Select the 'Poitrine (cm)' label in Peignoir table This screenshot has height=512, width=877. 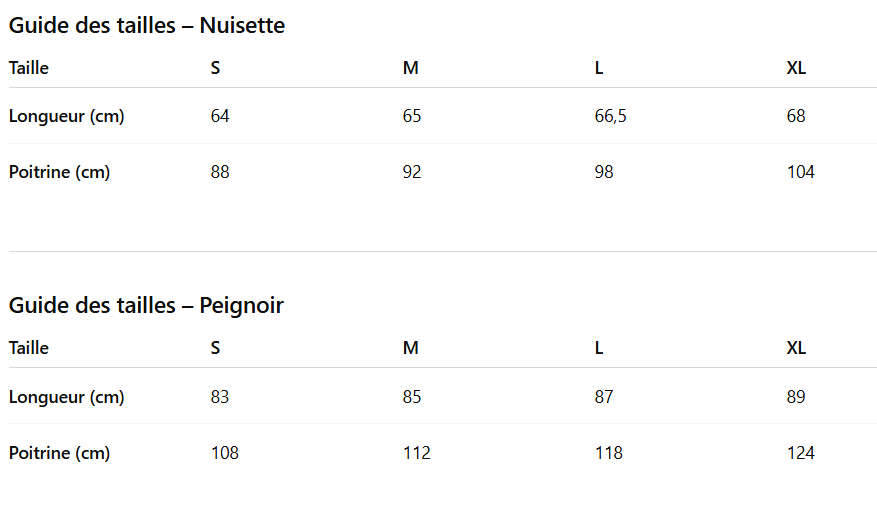tap(59, 453)
